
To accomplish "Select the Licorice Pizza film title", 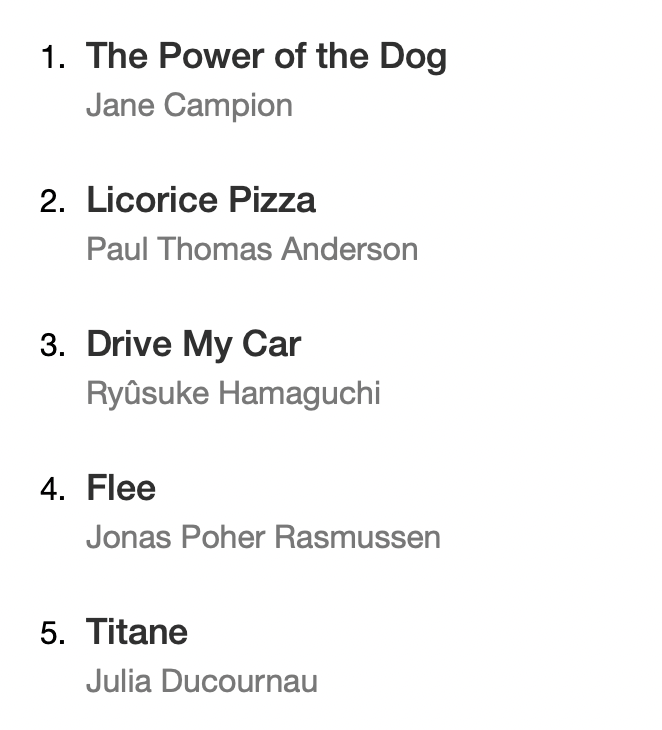I will [201, 201].
